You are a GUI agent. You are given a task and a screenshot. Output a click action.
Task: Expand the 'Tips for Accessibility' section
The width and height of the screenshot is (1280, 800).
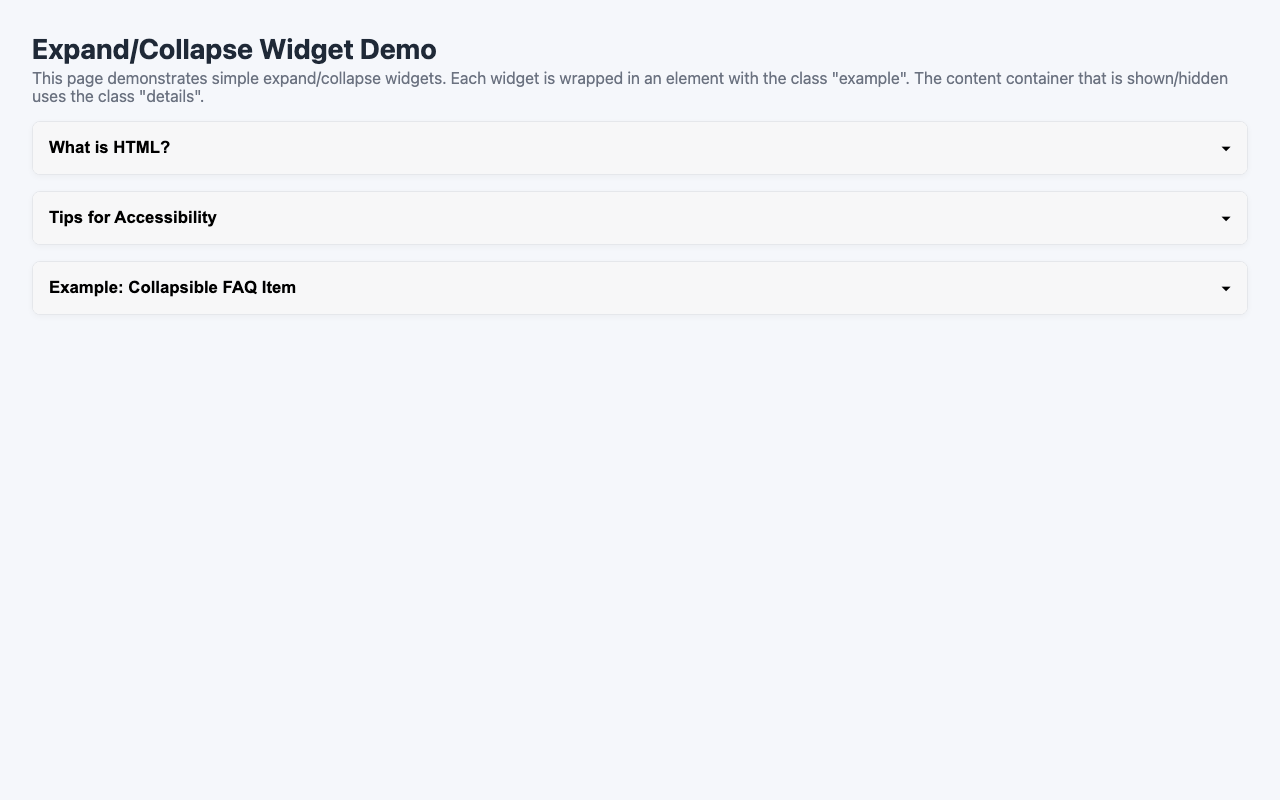(x=640, y=217)
